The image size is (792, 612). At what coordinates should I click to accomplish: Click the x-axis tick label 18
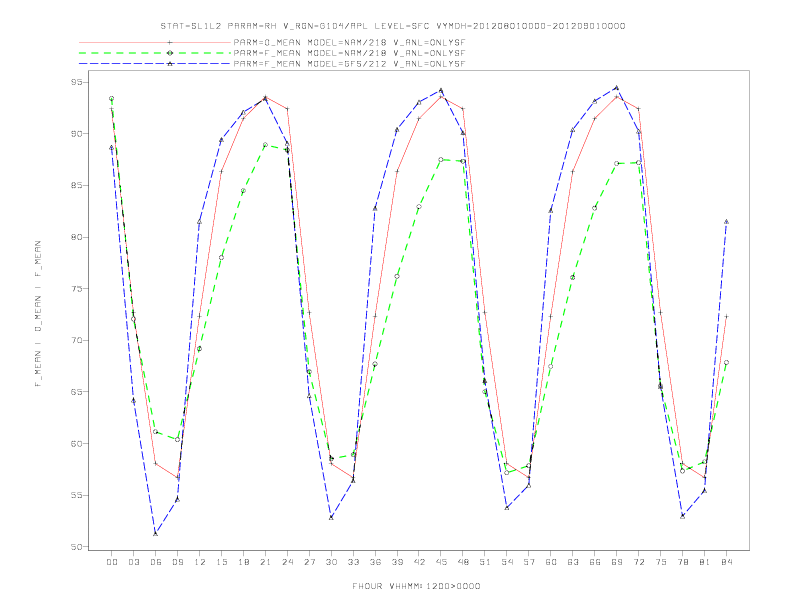tap(243, 562)
